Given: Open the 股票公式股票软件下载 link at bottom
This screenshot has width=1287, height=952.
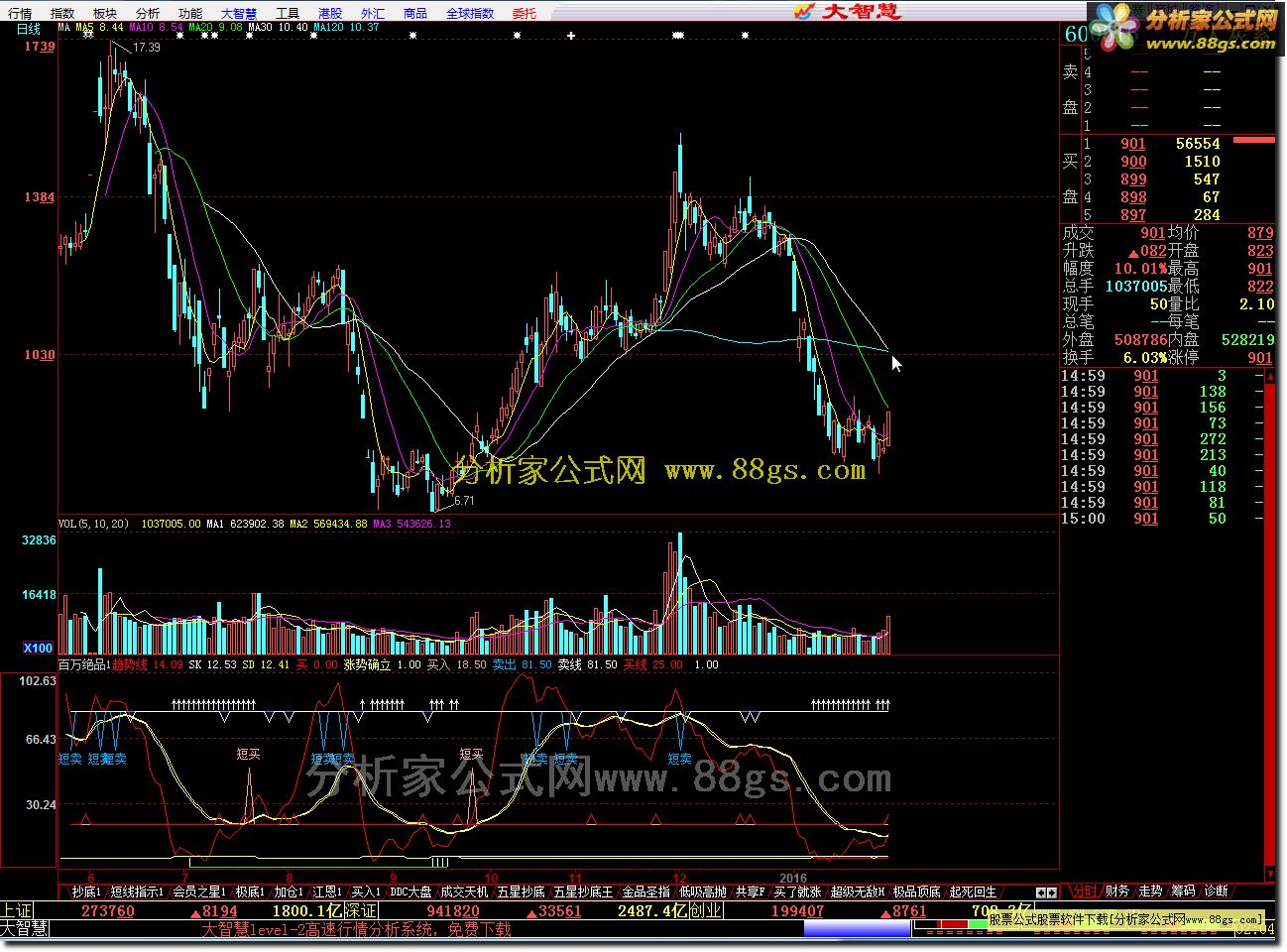Looking at the screenshot, I should 1125,920.
